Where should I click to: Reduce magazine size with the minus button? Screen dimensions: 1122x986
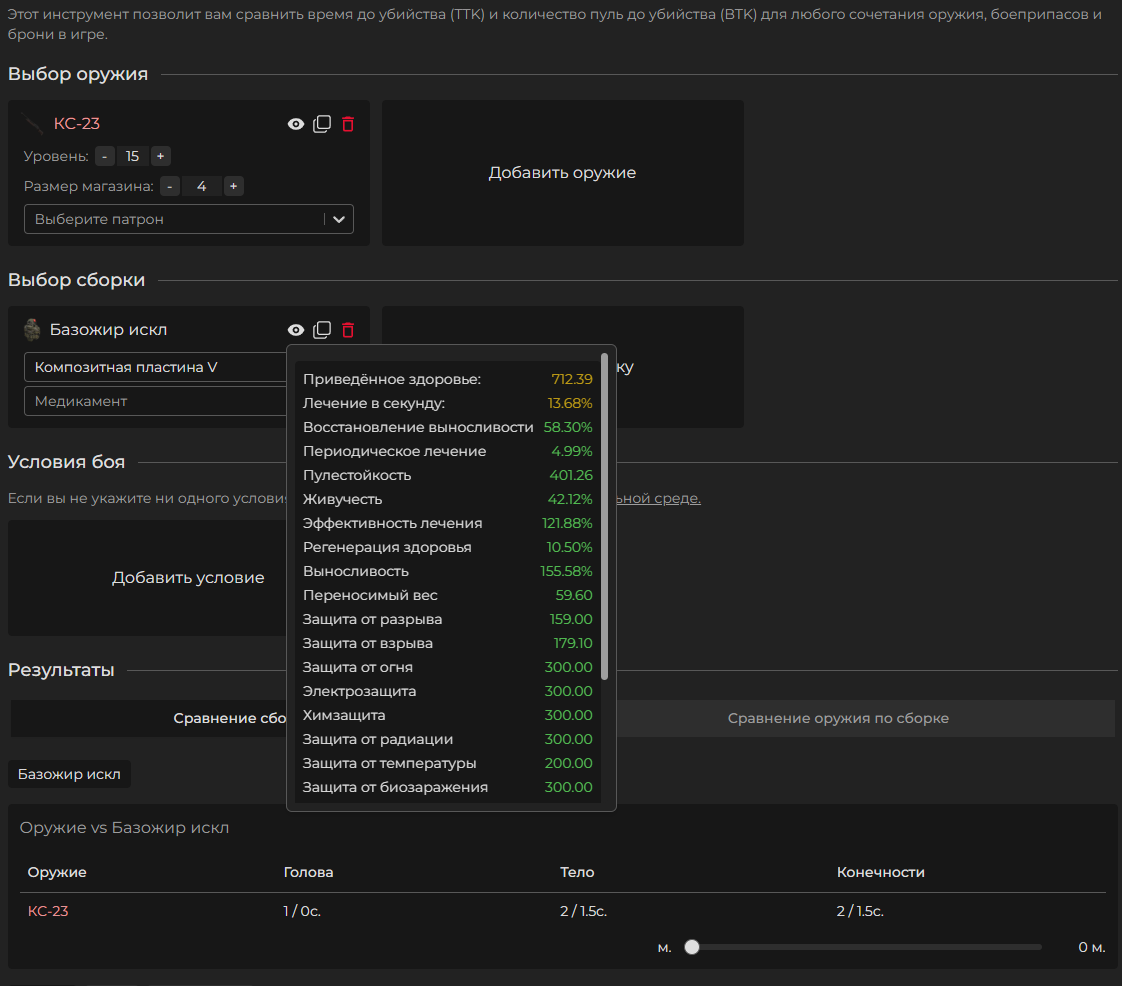(x=170, y=186)
